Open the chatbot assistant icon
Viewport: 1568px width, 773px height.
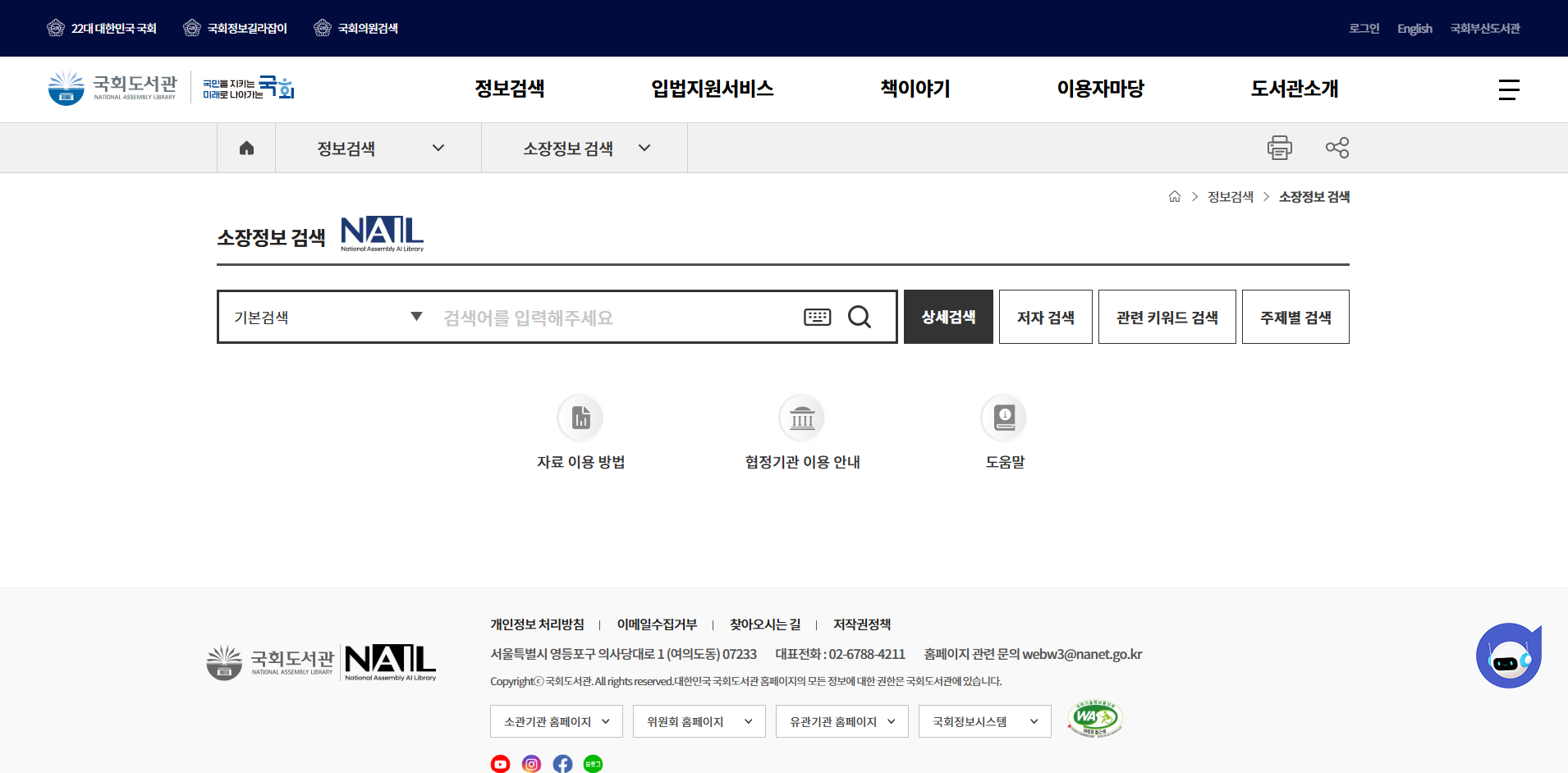1509,655
